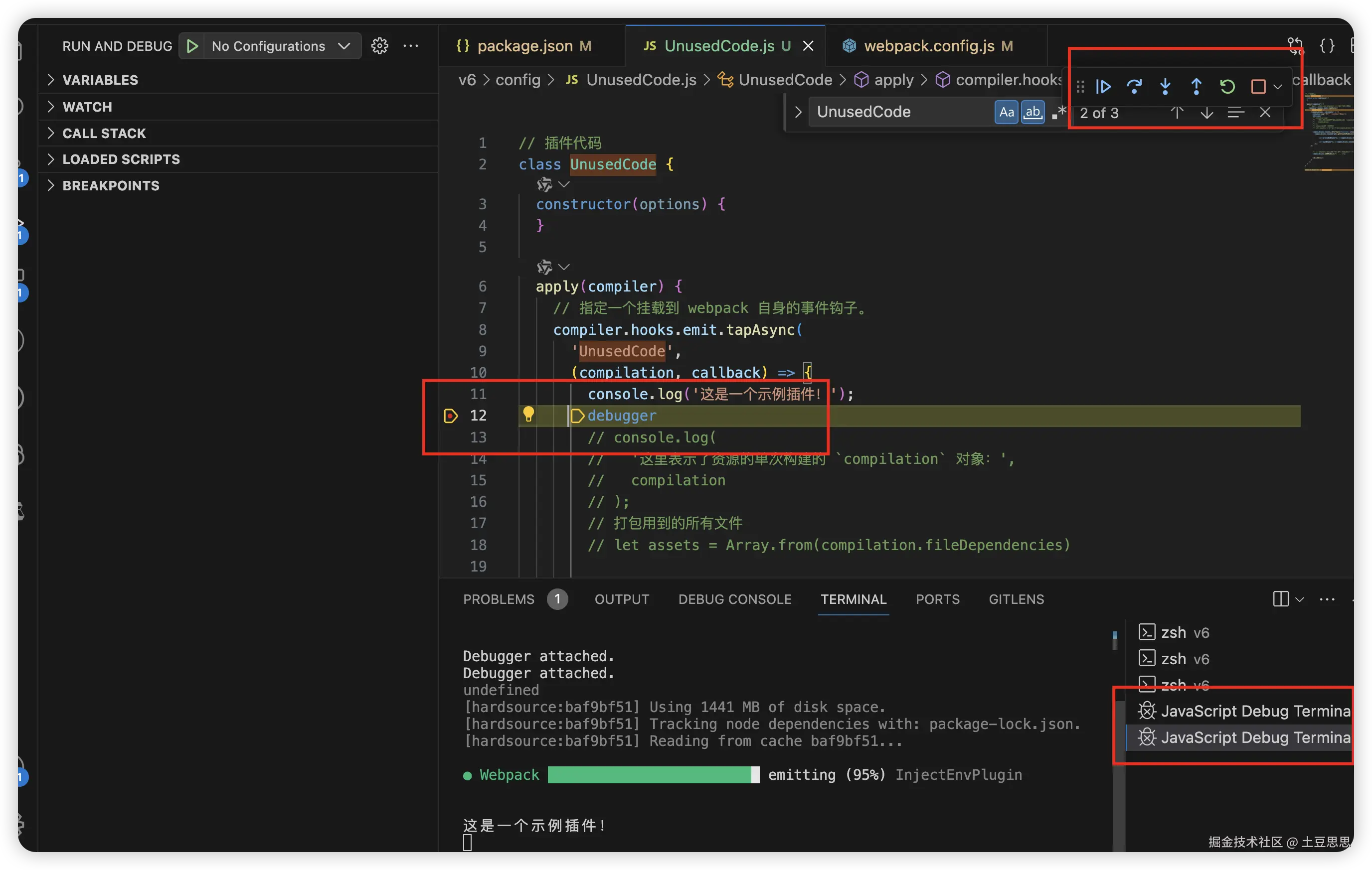The width and height of the screenshot is (1372, 870).
Task: Stop debugging with the red square
Action: coord(1258,87)
